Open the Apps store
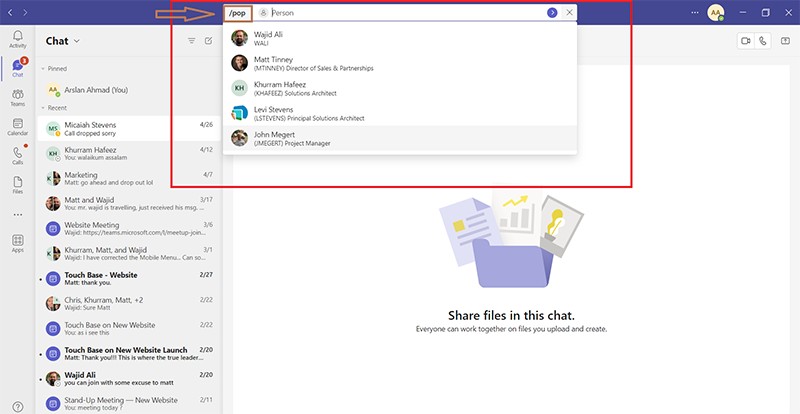 point(17,243)
